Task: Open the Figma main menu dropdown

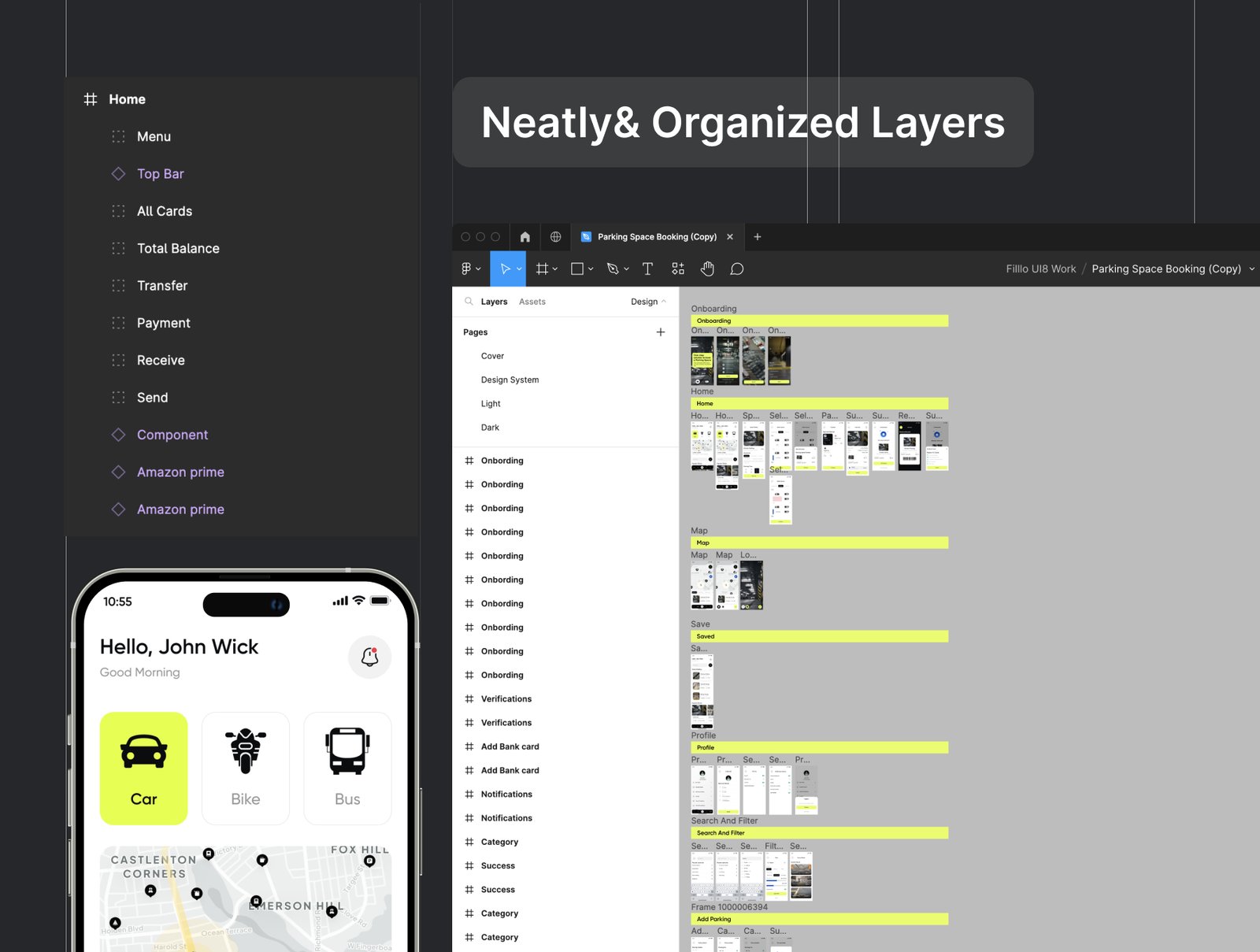Action: coord(470,269)
